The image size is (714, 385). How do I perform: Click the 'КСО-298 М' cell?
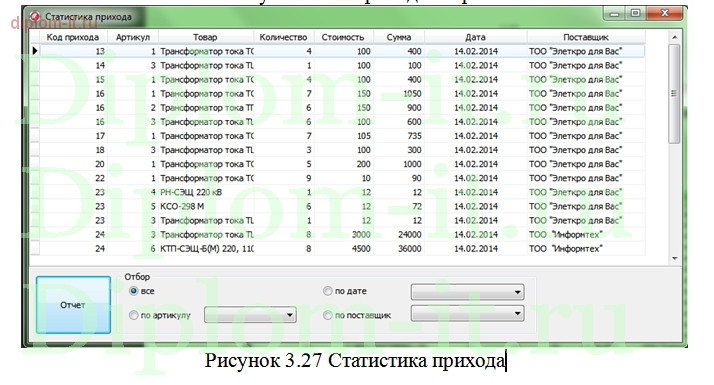pos(206,206)
